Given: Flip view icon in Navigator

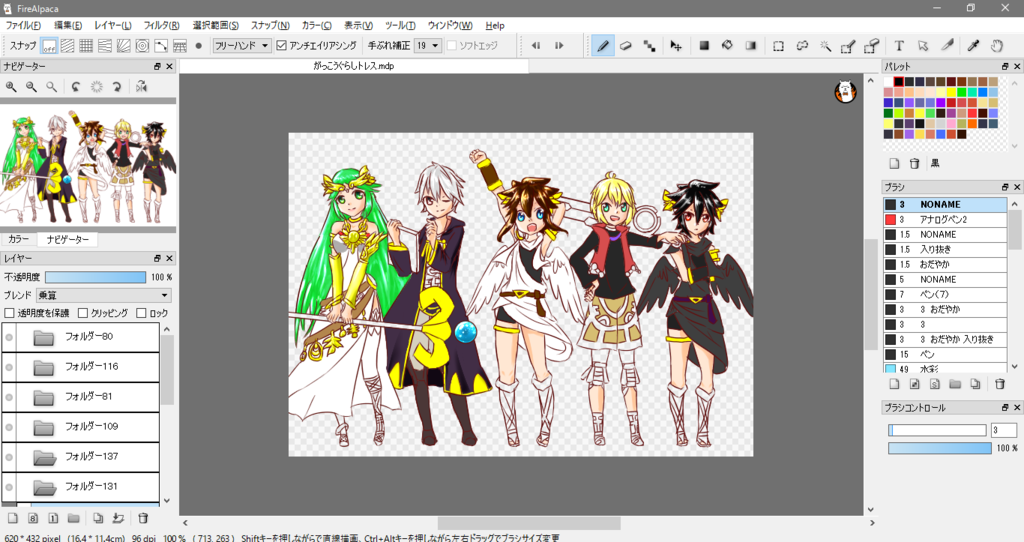Looking at the screenshot, I should click(x=141, y=86).
